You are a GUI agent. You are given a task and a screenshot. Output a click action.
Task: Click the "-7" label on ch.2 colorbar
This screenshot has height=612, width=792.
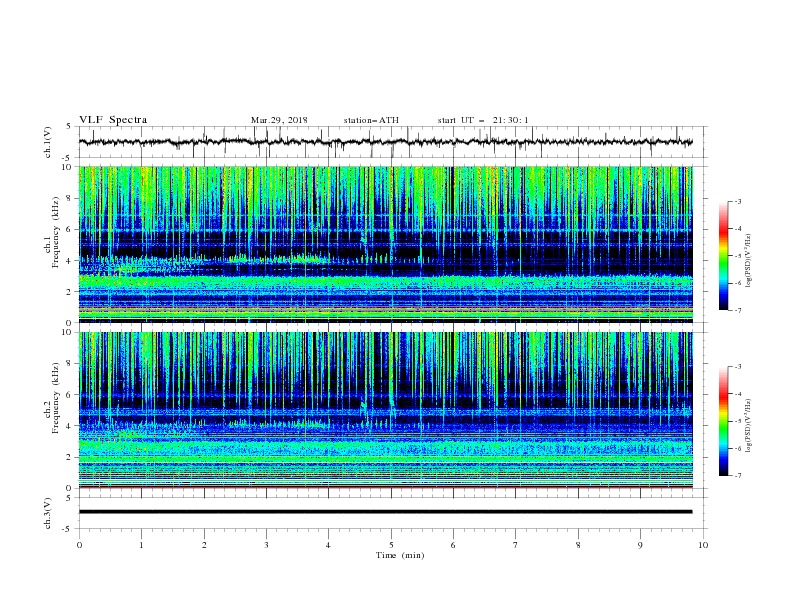coord(738,475)
